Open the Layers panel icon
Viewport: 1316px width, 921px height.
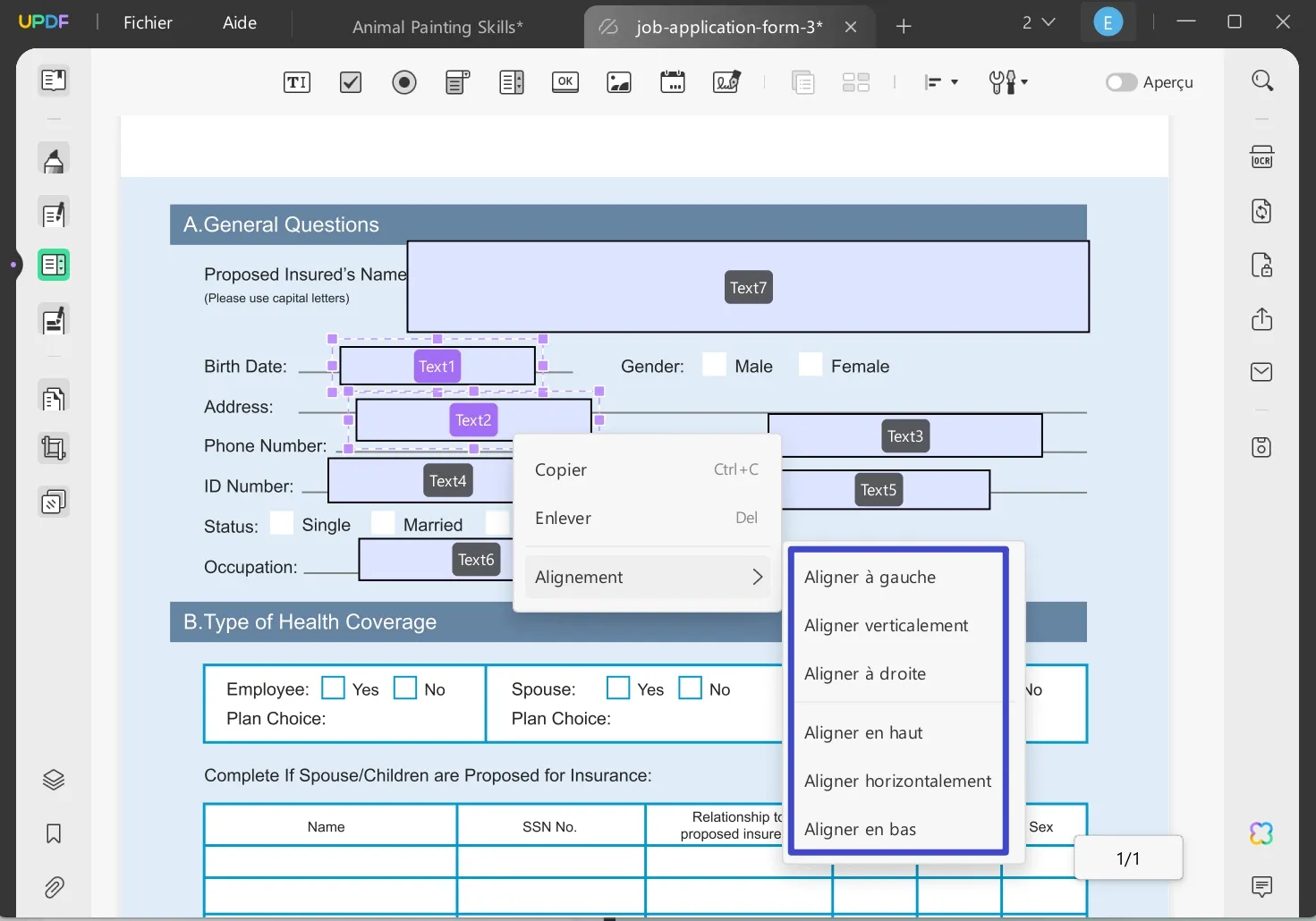(x=54, y=780)
